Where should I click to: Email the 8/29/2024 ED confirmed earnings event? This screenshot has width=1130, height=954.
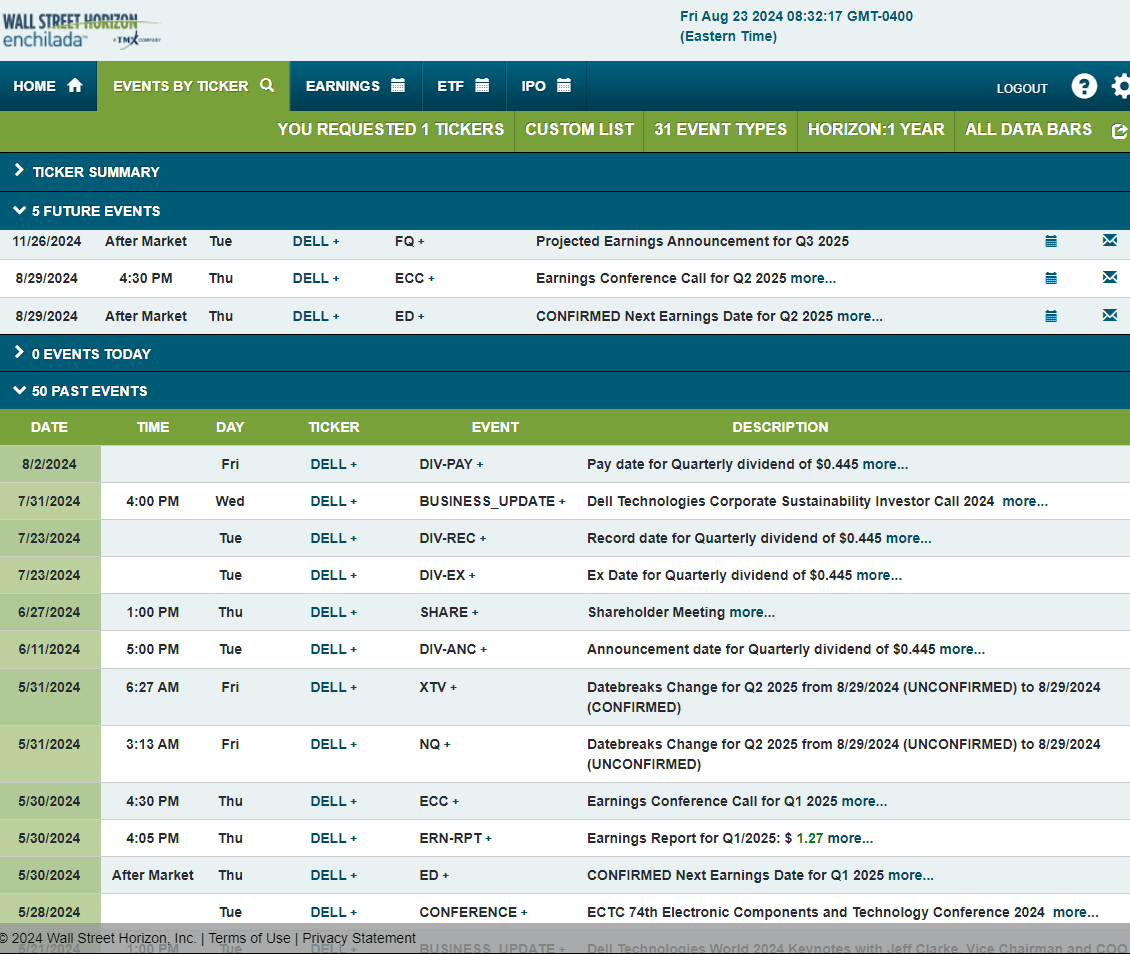1110,315
